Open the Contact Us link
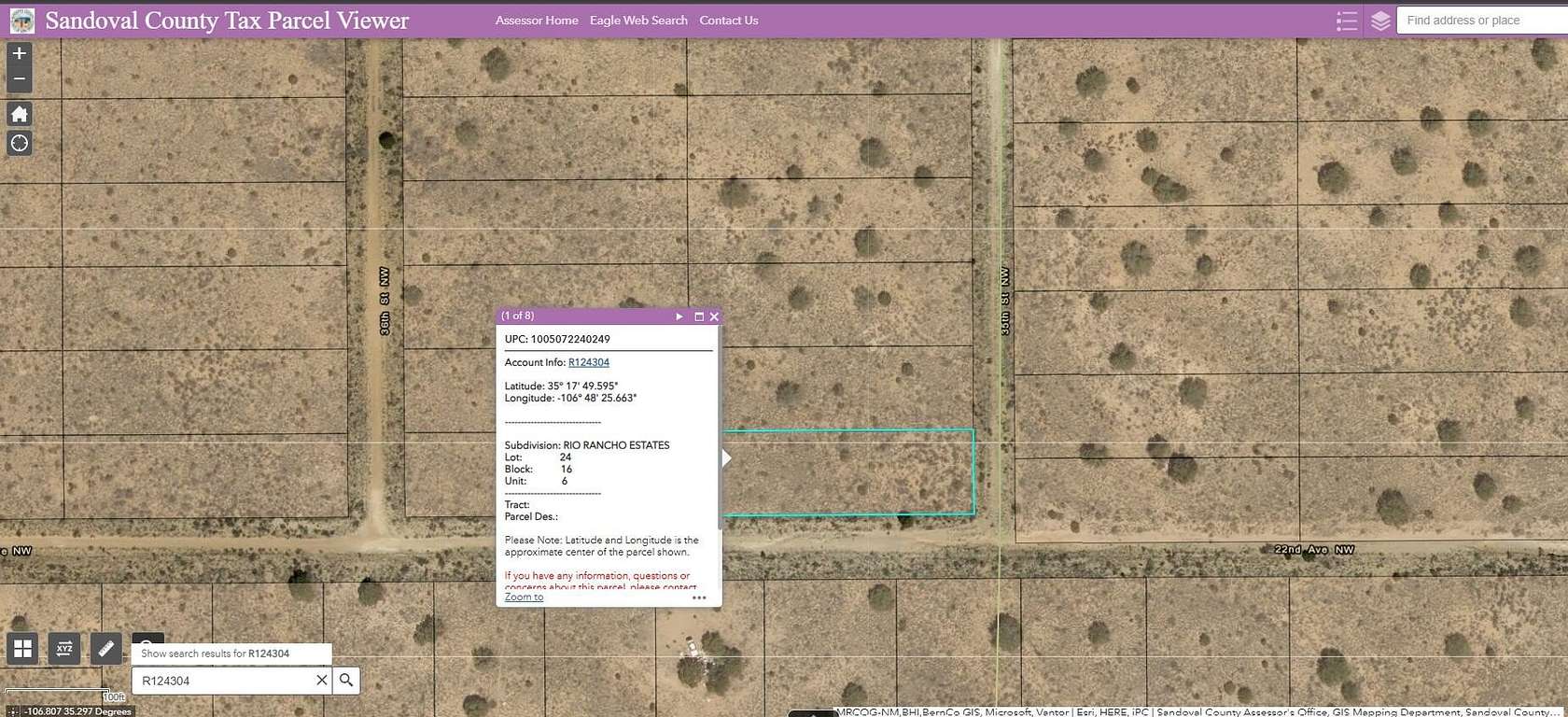Screen dimensions: 1568x717 point(729,21)
